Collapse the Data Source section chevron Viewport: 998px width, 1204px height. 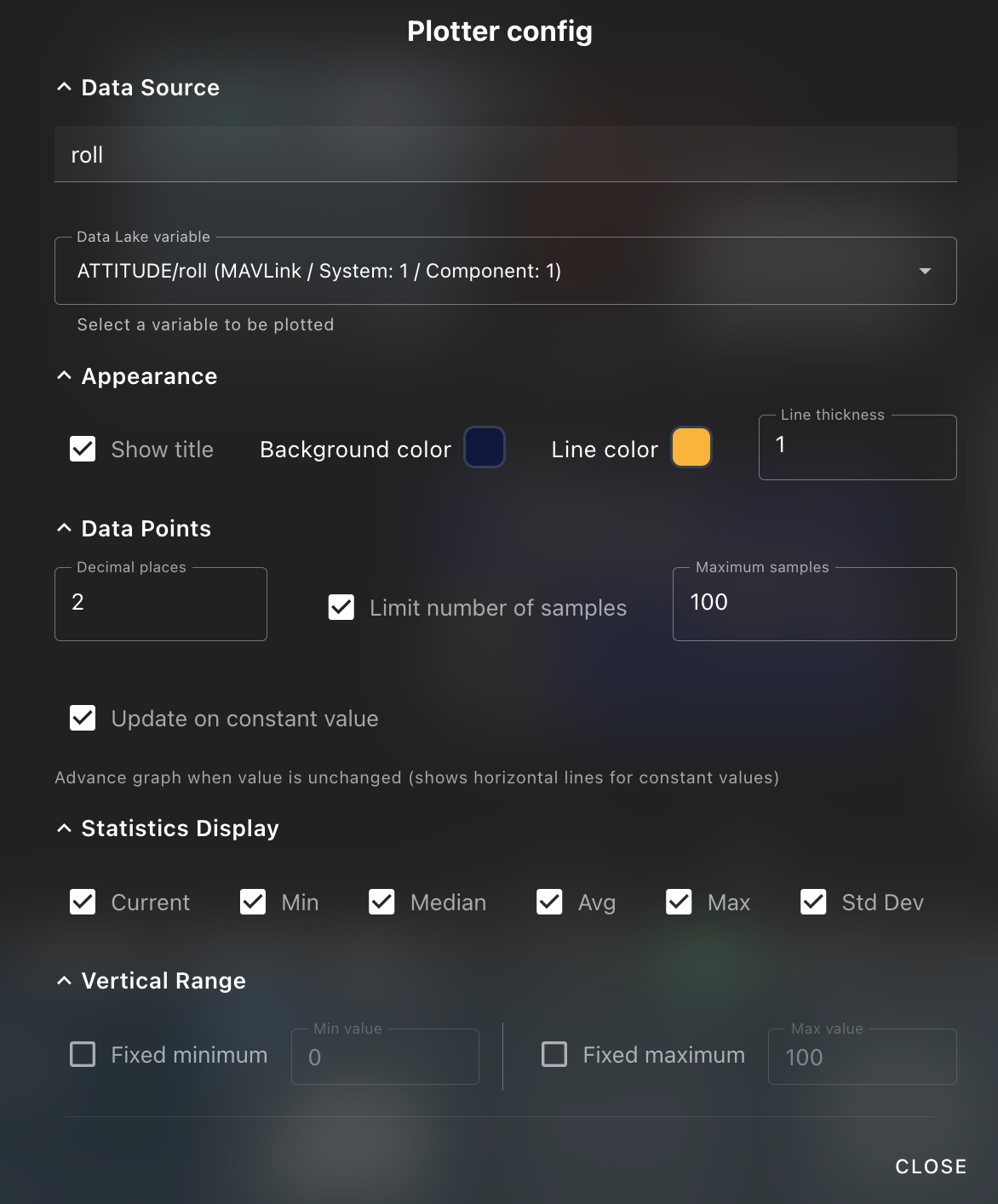[64, 88]
